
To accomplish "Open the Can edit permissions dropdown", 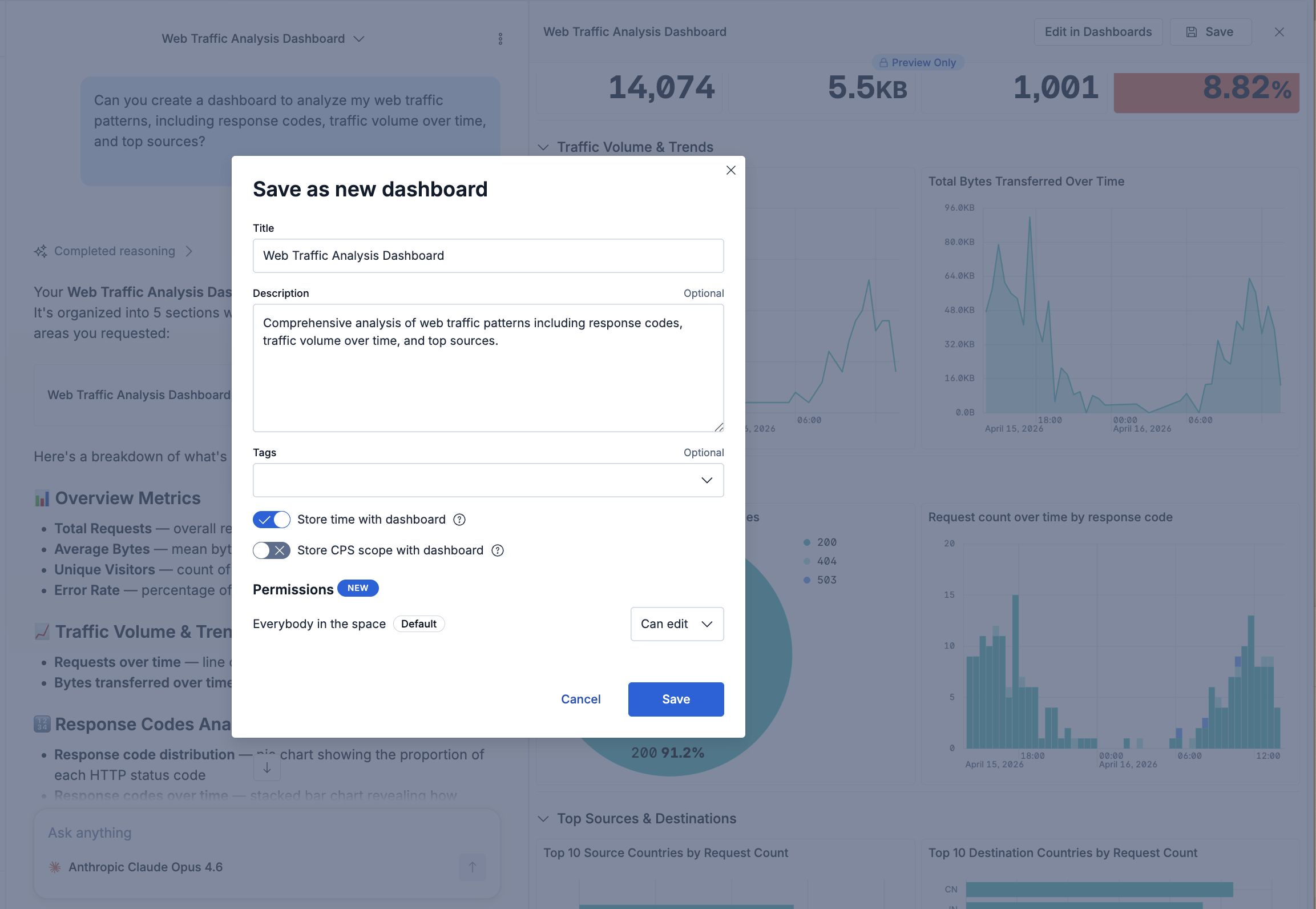I will pos(677,624).
